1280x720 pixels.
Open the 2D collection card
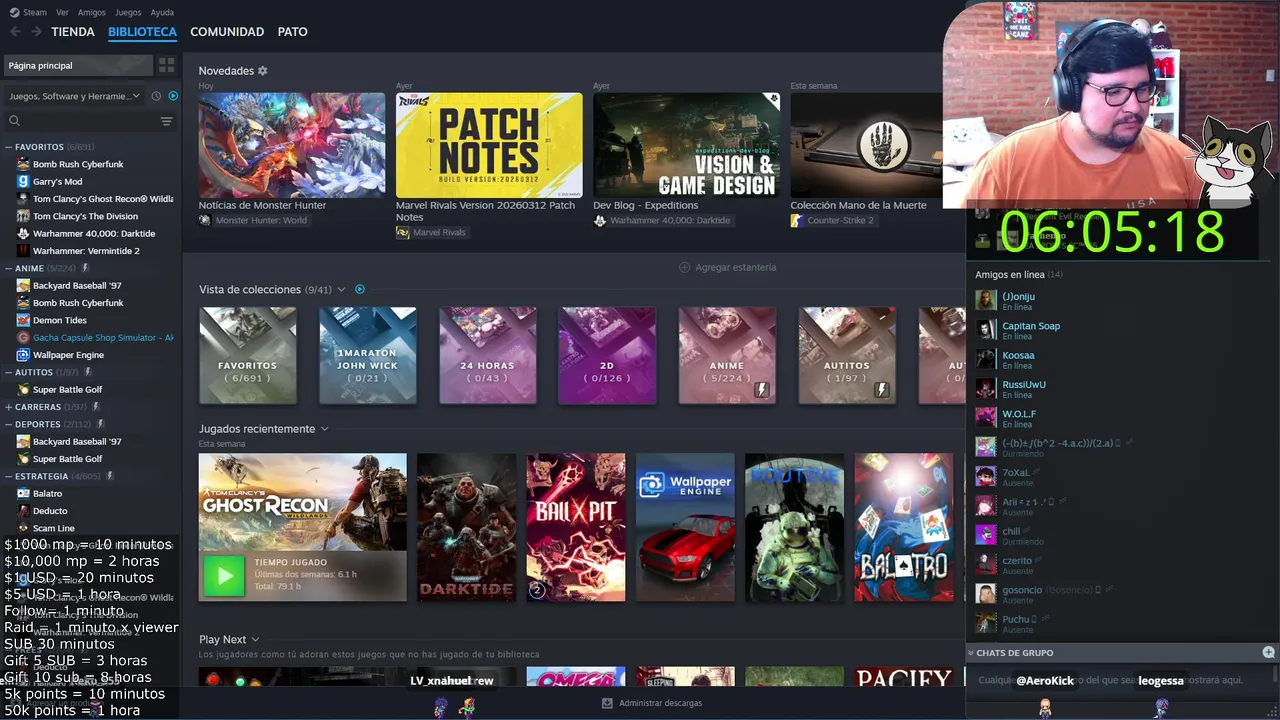tap(607, 355)
